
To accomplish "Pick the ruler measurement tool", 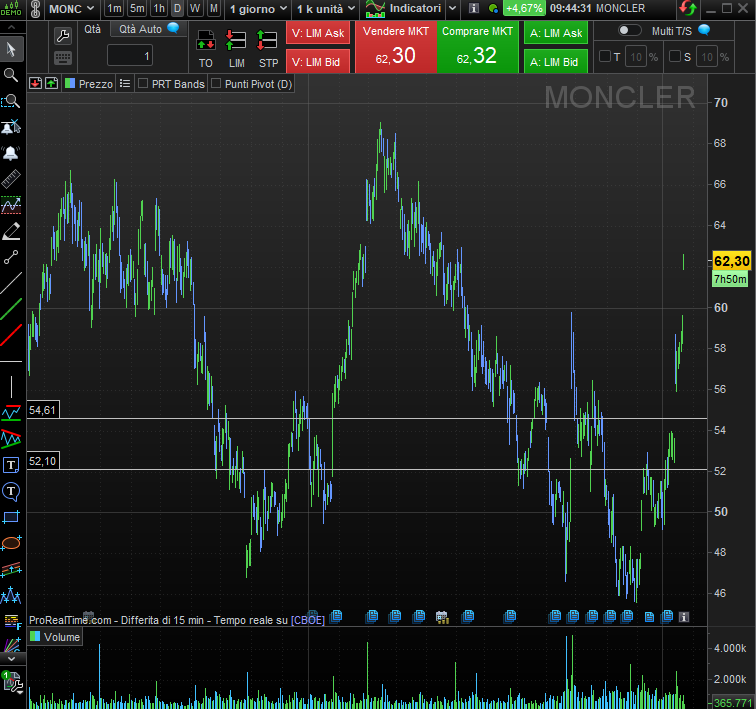I will click(x=11, y=179).
